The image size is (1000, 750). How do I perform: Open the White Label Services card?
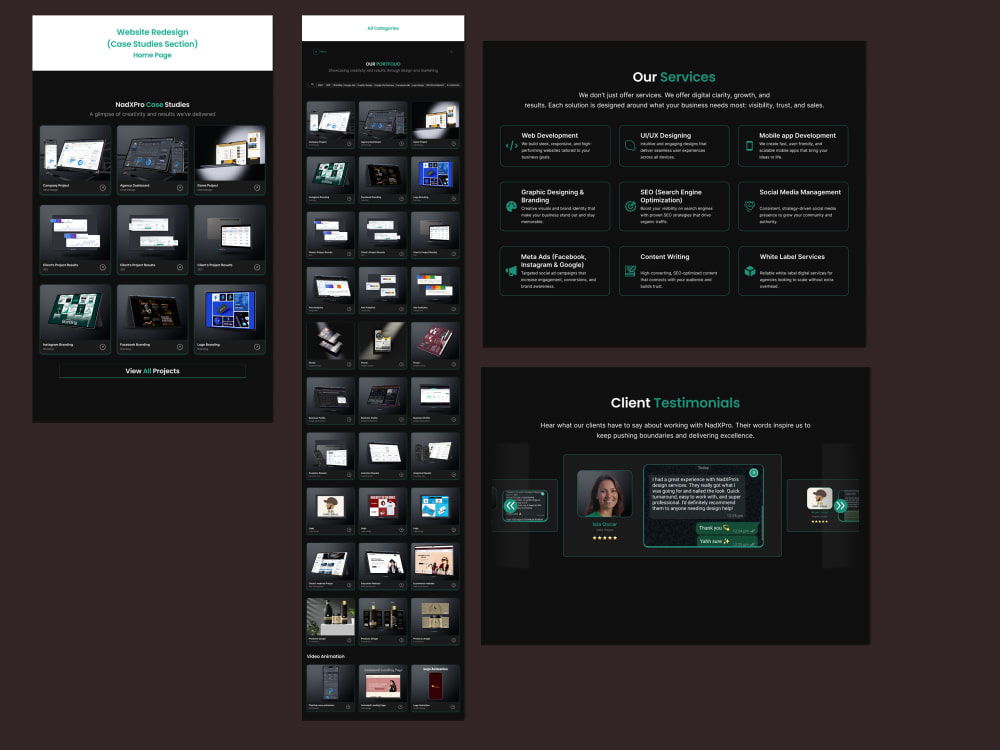click(x=793, y=270)
